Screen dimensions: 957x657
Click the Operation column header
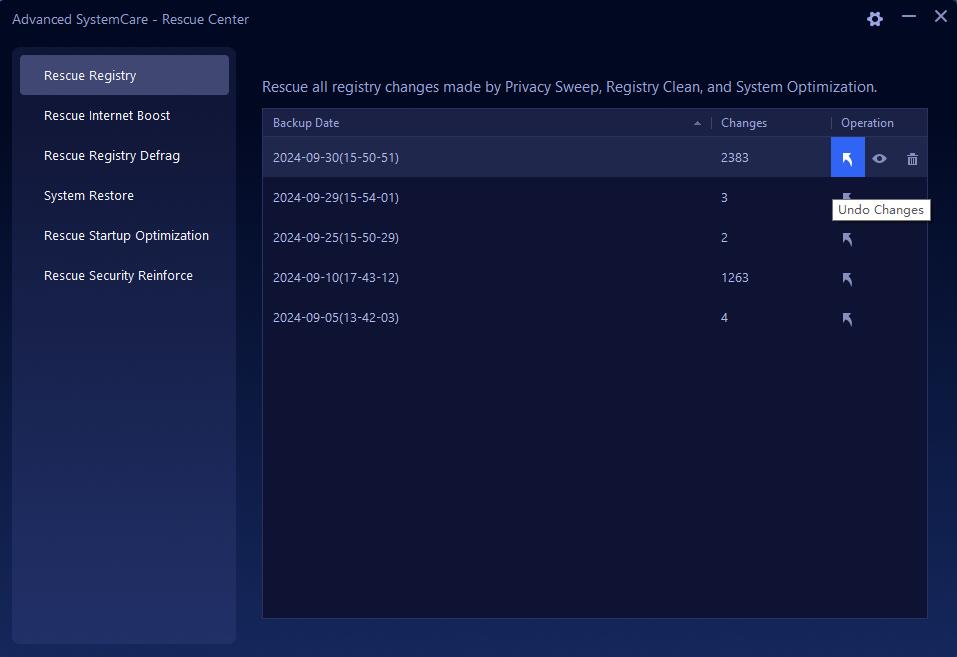(x=879, y=123)
